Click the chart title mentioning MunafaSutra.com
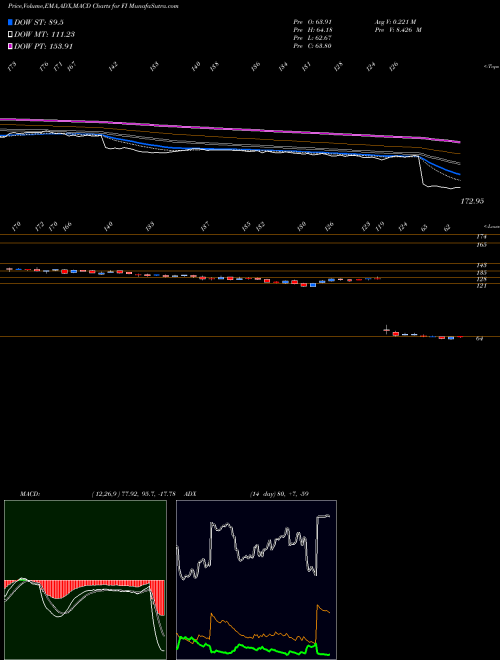 [x=93, y=7]
